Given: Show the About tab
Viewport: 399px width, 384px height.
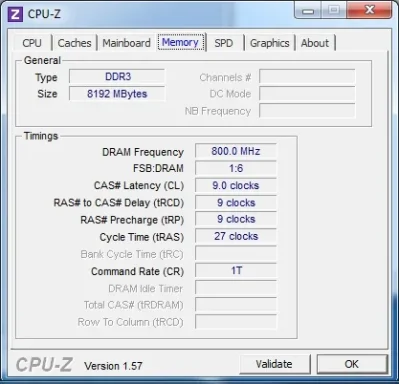Looking at the screenshot, I should [x=315, y=43].
